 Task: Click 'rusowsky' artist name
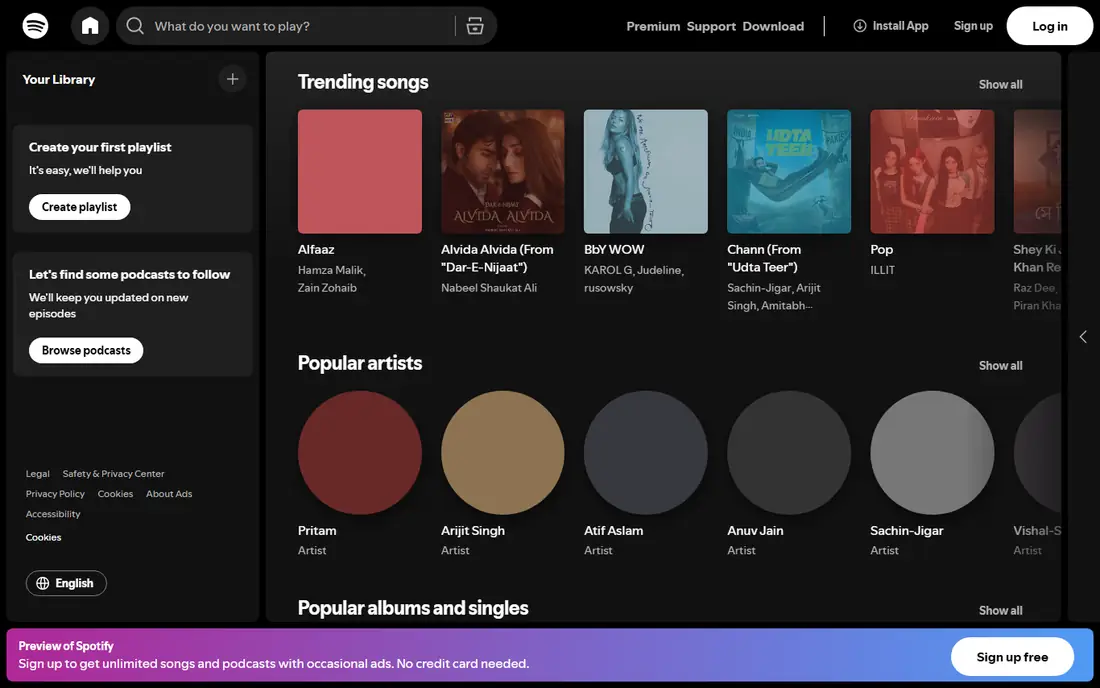(608, 288)
